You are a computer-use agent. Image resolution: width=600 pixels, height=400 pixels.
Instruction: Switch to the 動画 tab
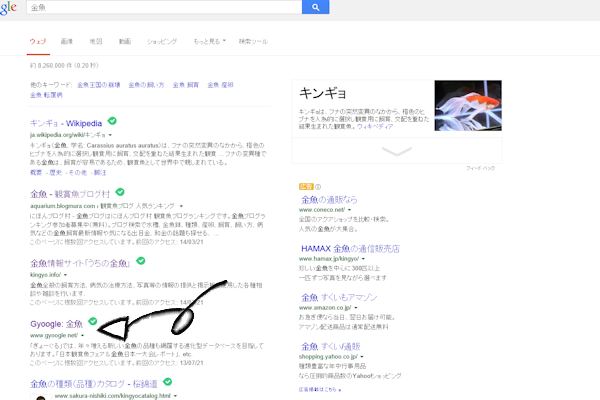pos(125,41)
